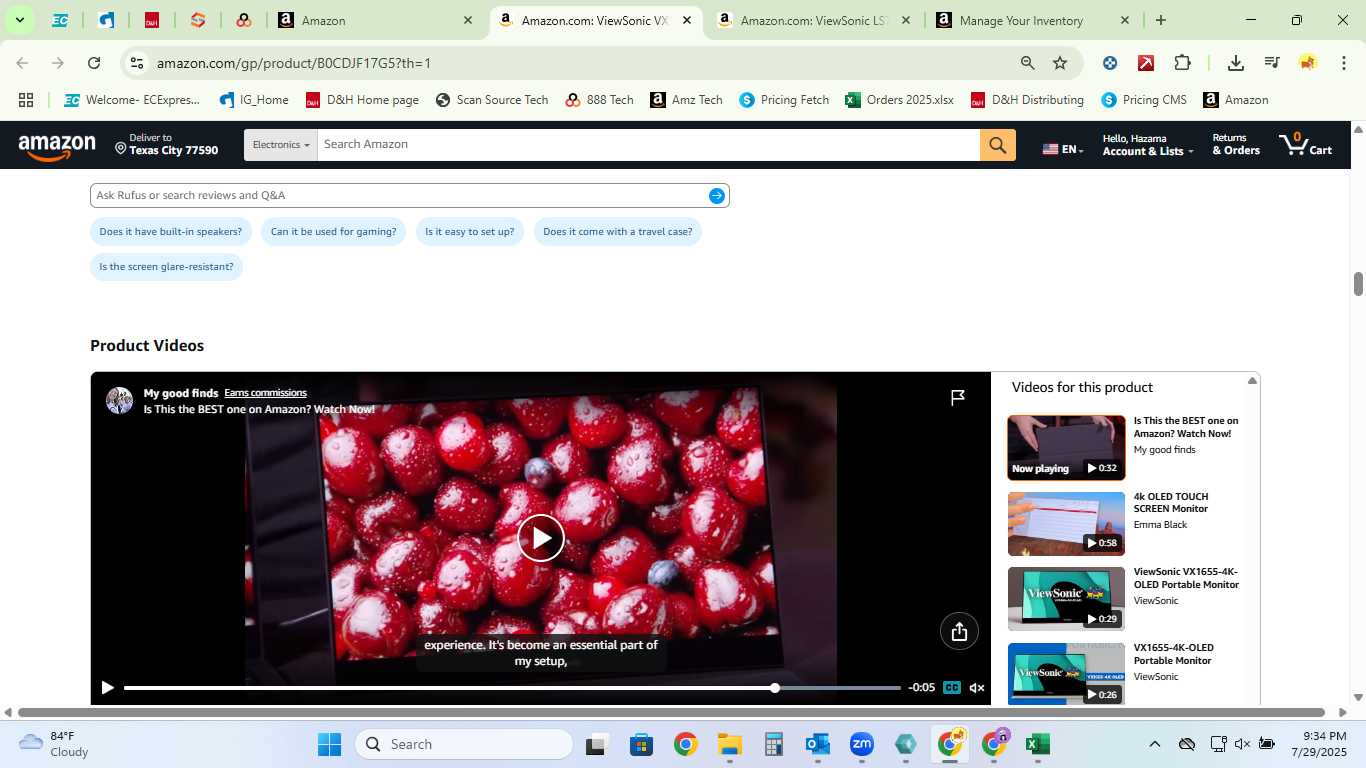Image resolution: width=1366 pixels, height=768 pixels.
Task: Click the Amazon logo in header
Action: point(57,147)
